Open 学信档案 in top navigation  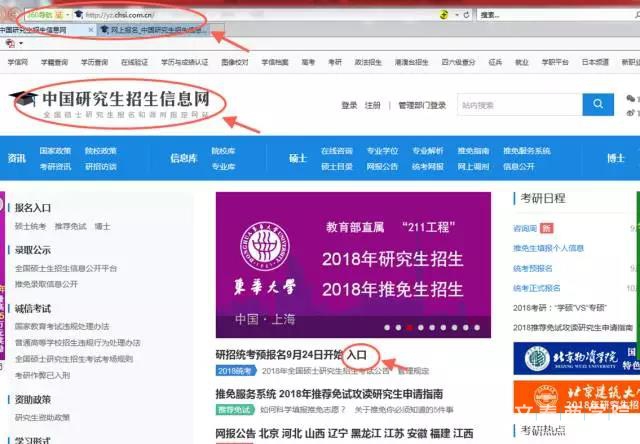coord(275,62)
